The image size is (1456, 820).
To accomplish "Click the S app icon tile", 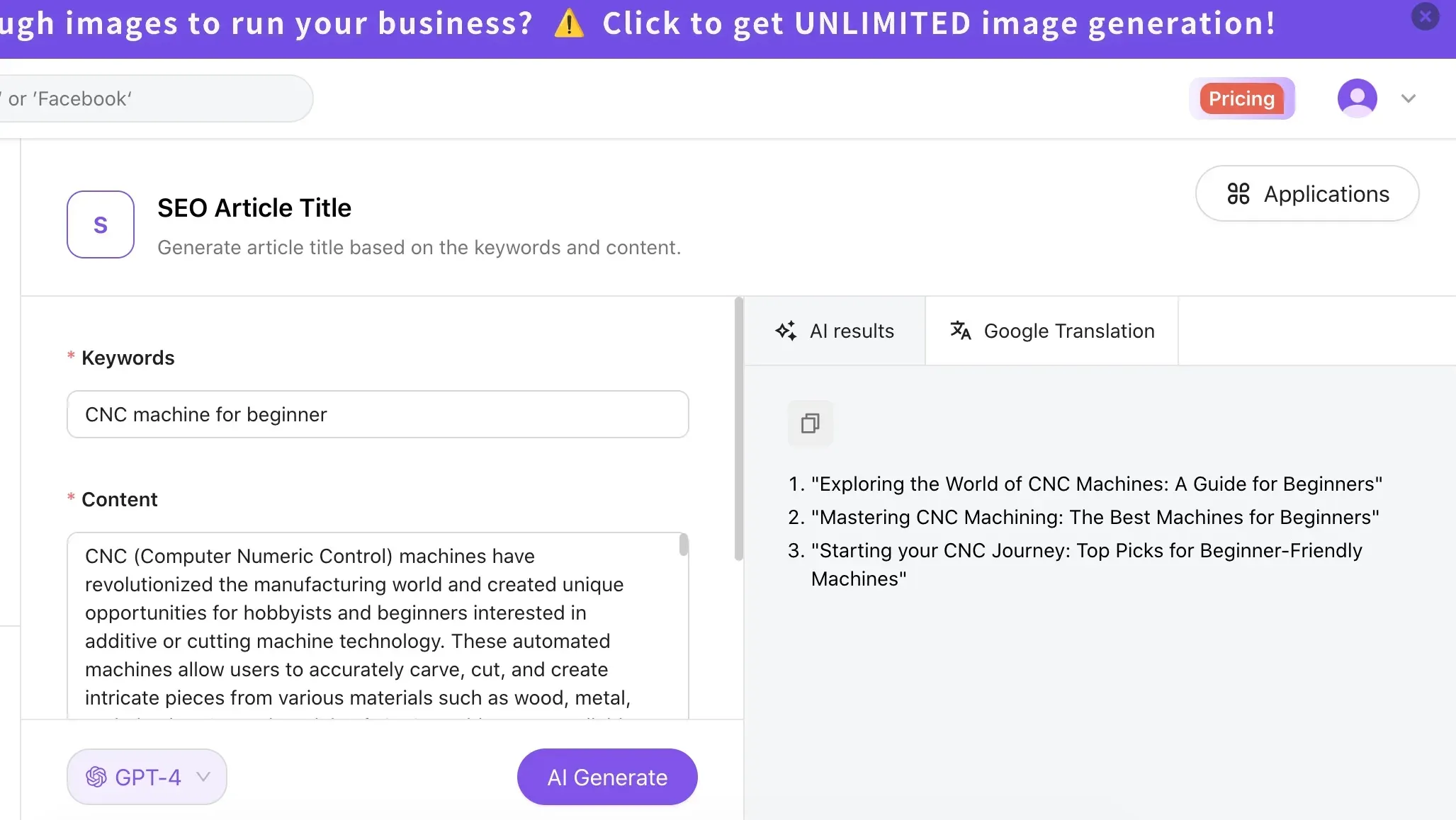I will 101,224.
